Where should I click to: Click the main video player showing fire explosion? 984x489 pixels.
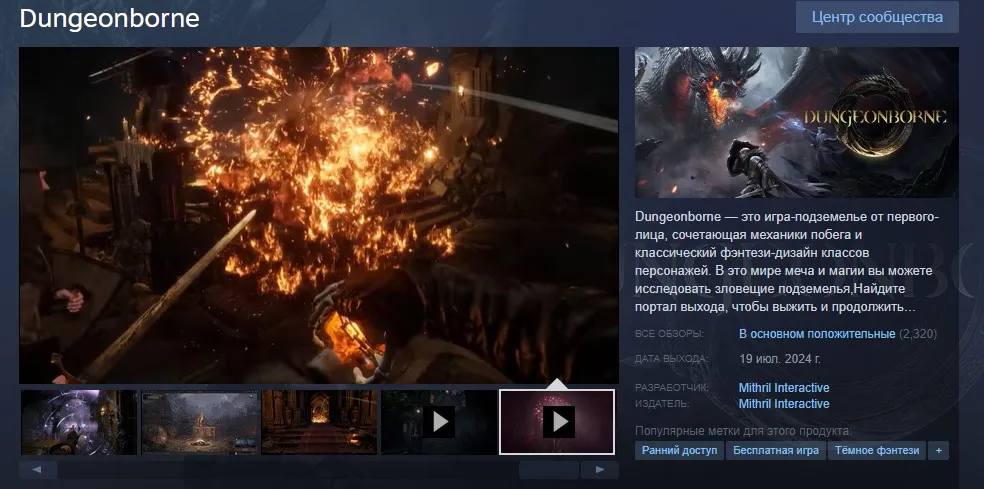(x=319, y=215)
